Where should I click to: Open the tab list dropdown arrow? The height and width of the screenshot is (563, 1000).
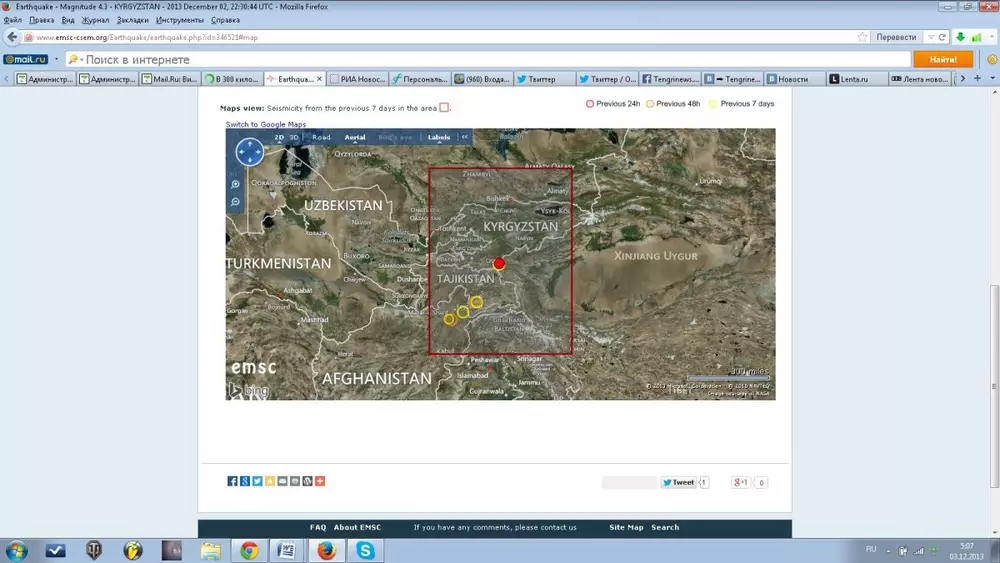point(990,78)
